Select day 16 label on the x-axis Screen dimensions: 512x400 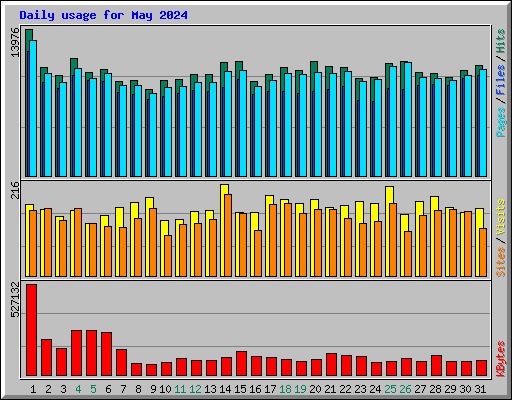click(x=255, y=389)
